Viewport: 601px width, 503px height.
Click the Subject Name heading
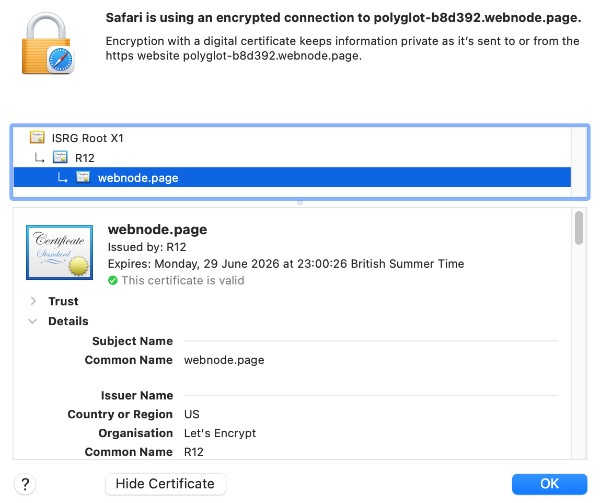pos(132,341)
